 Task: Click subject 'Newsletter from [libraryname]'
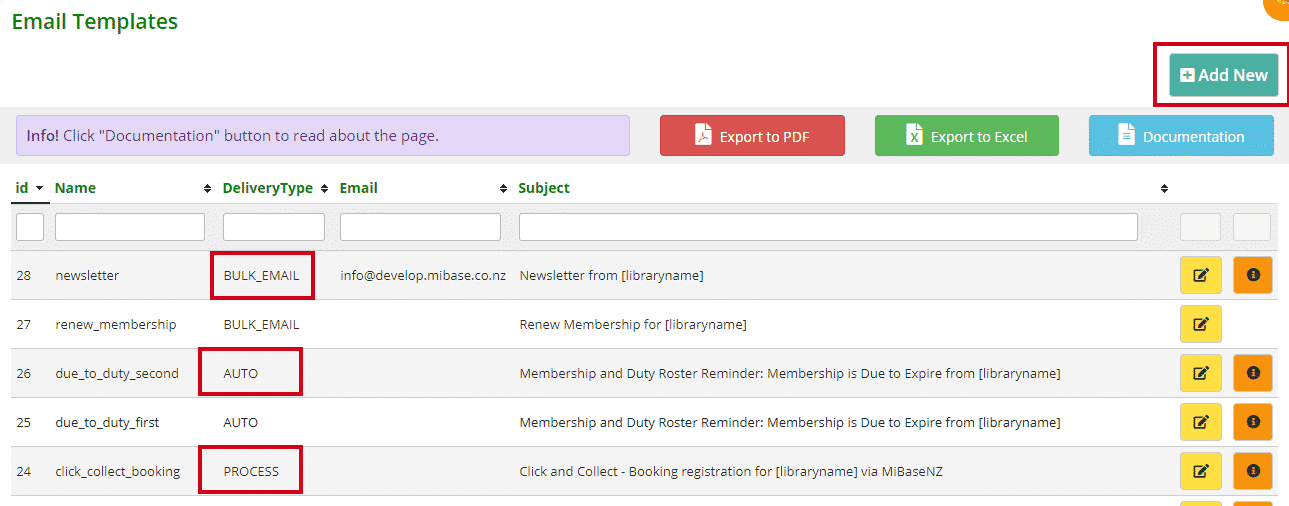(x=611, y=275)
